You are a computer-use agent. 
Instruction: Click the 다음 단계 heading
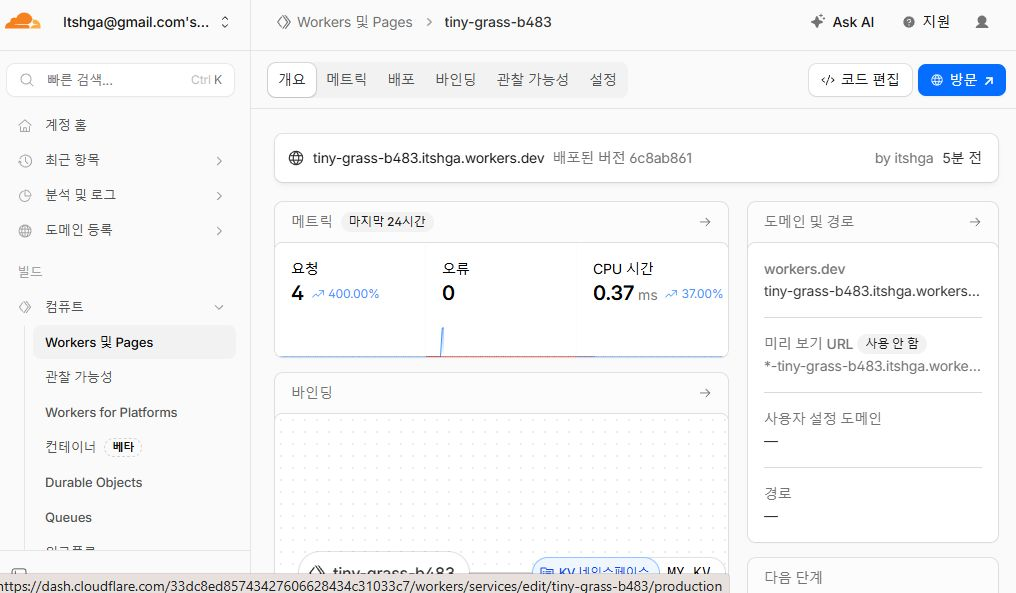(x=793, y=577)
